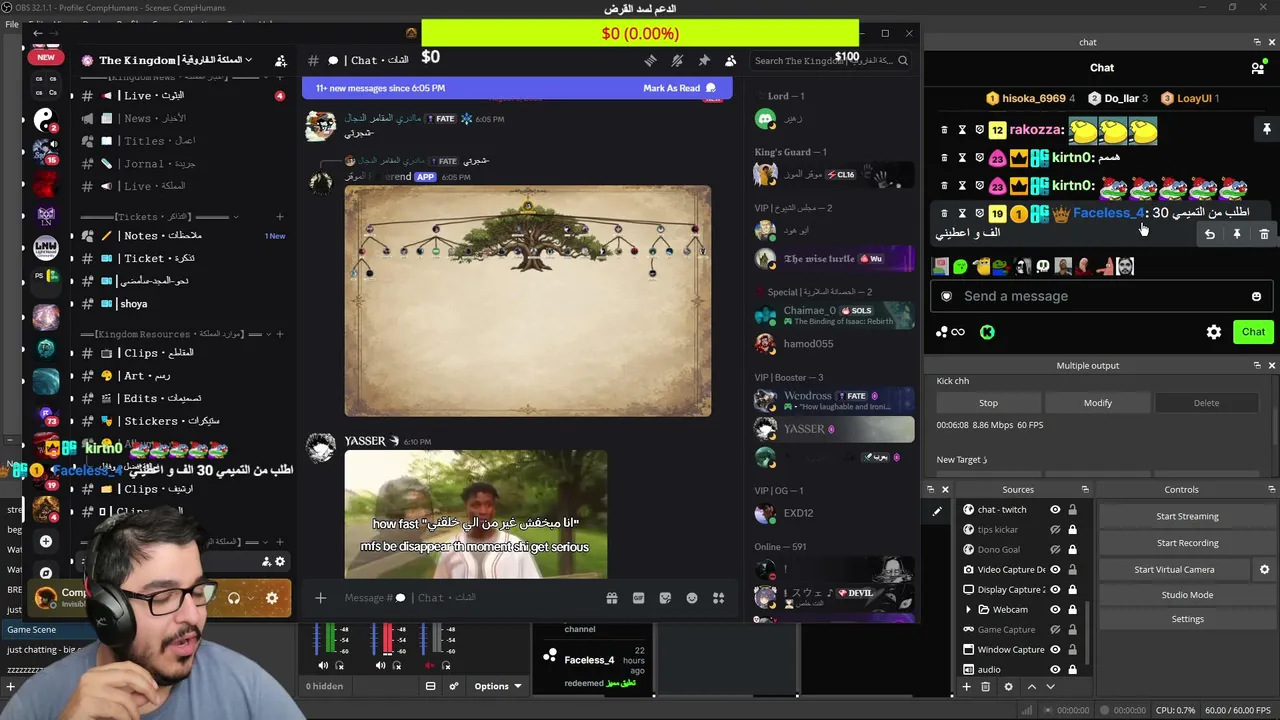Image resolution: width=1280 pixels, height=720 pixels.
Task: Open virtual camera settings gear
Action: click(1264, 570)
